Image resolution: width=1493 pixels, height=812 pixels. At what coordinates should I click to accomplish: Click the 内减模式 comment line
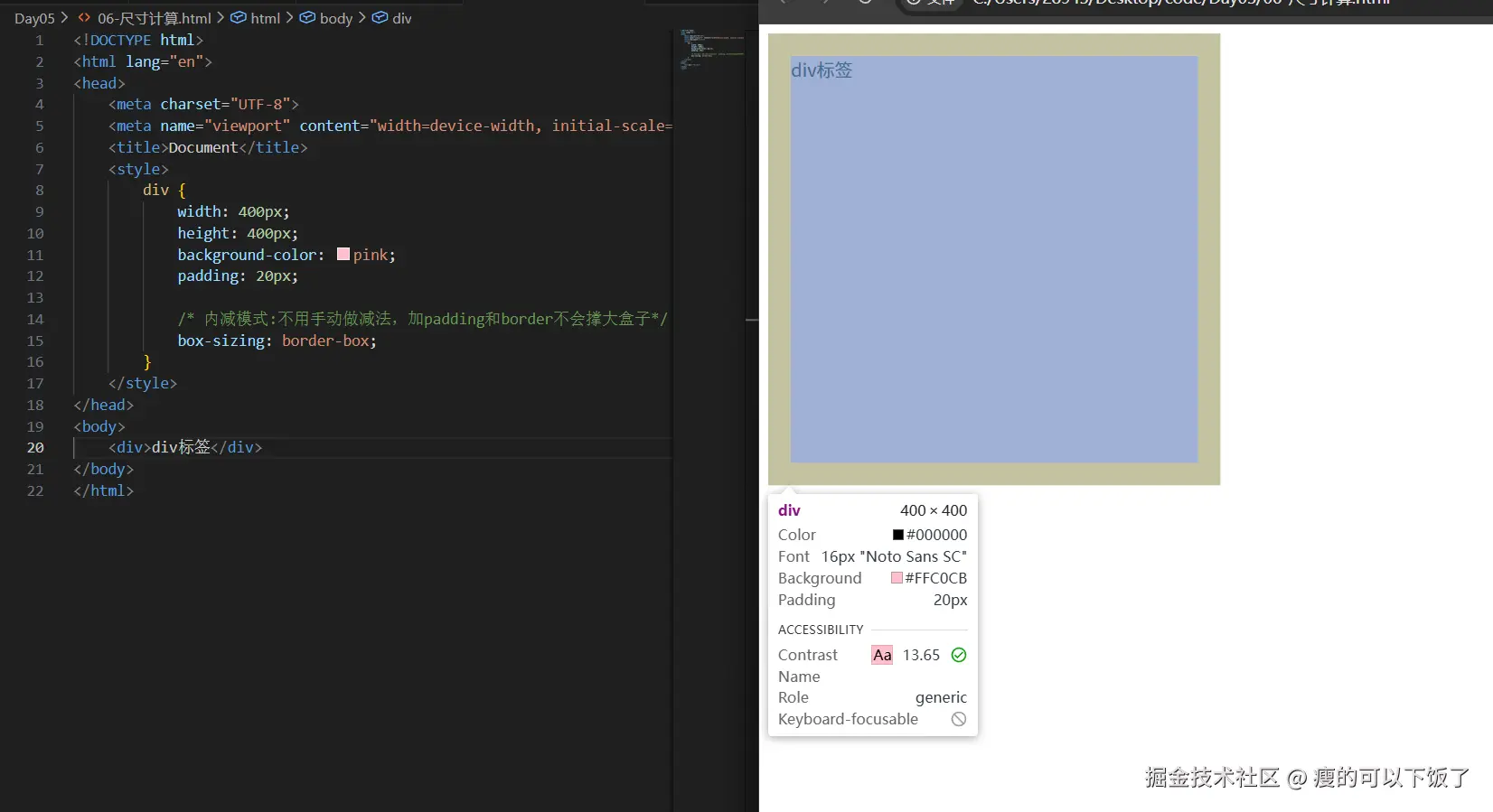[422, 319]
